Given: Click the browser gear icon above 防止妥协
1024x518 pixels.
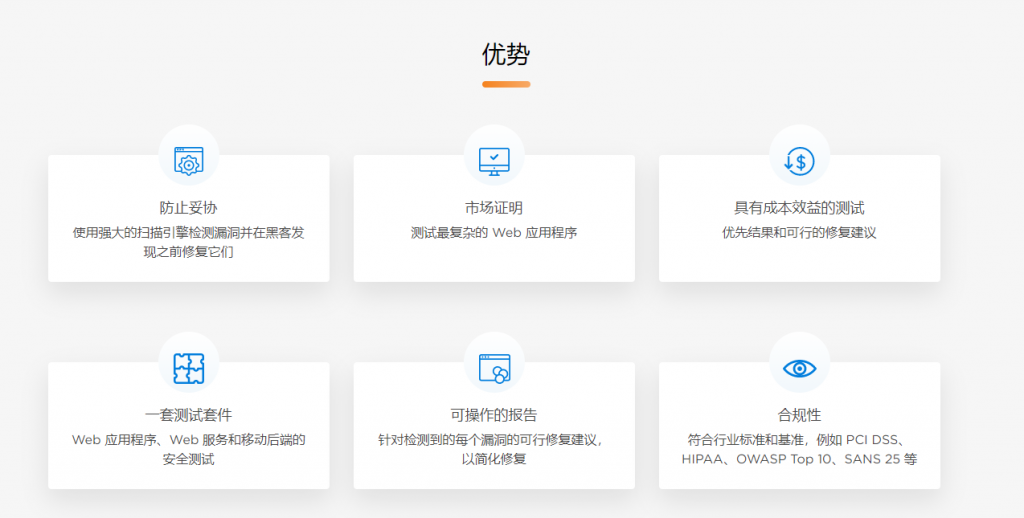Looking at the screenshot, I should pos(189,161).
